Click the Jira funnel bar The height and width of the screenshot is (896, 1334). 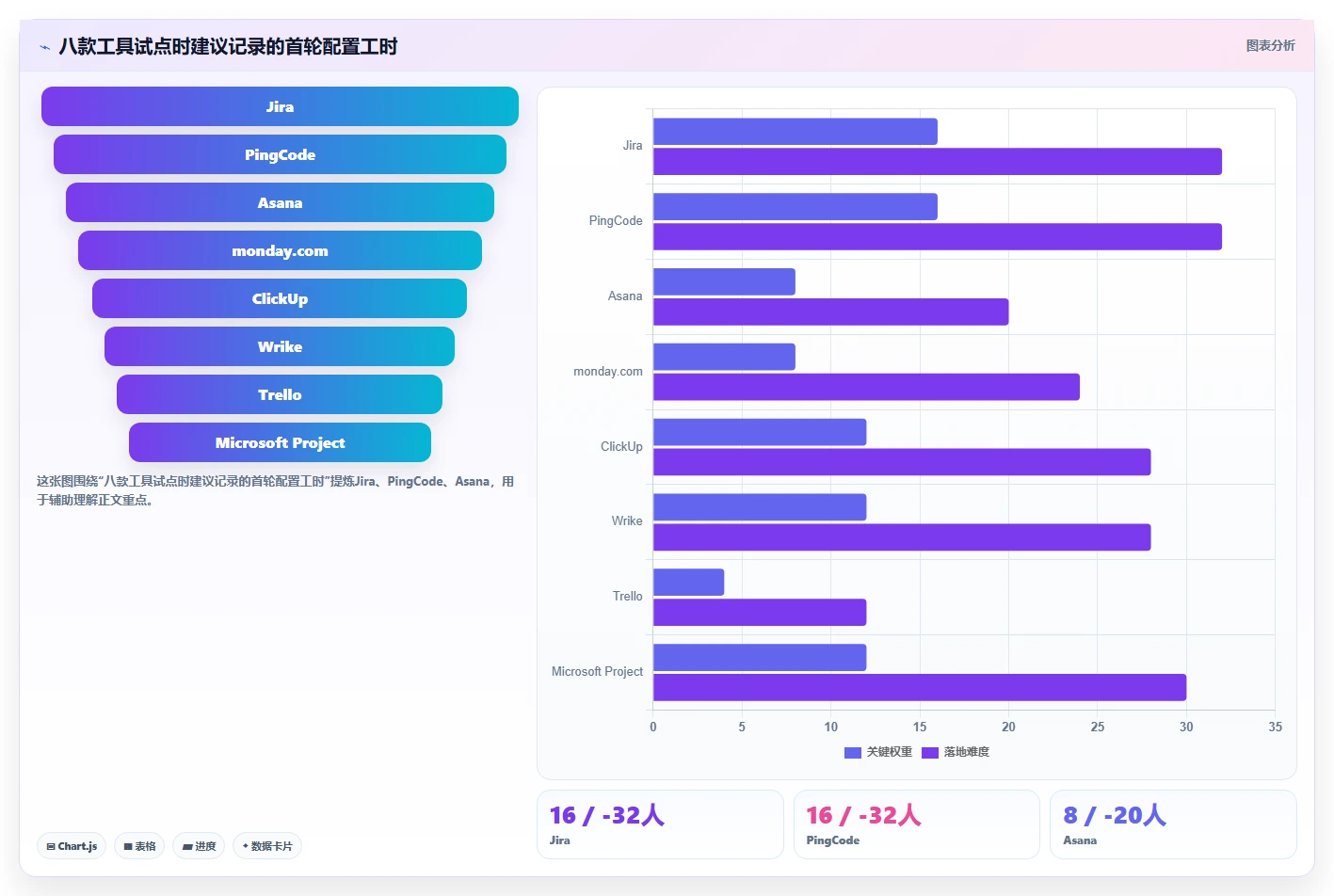pyautogui.click(x=280, y=106)
